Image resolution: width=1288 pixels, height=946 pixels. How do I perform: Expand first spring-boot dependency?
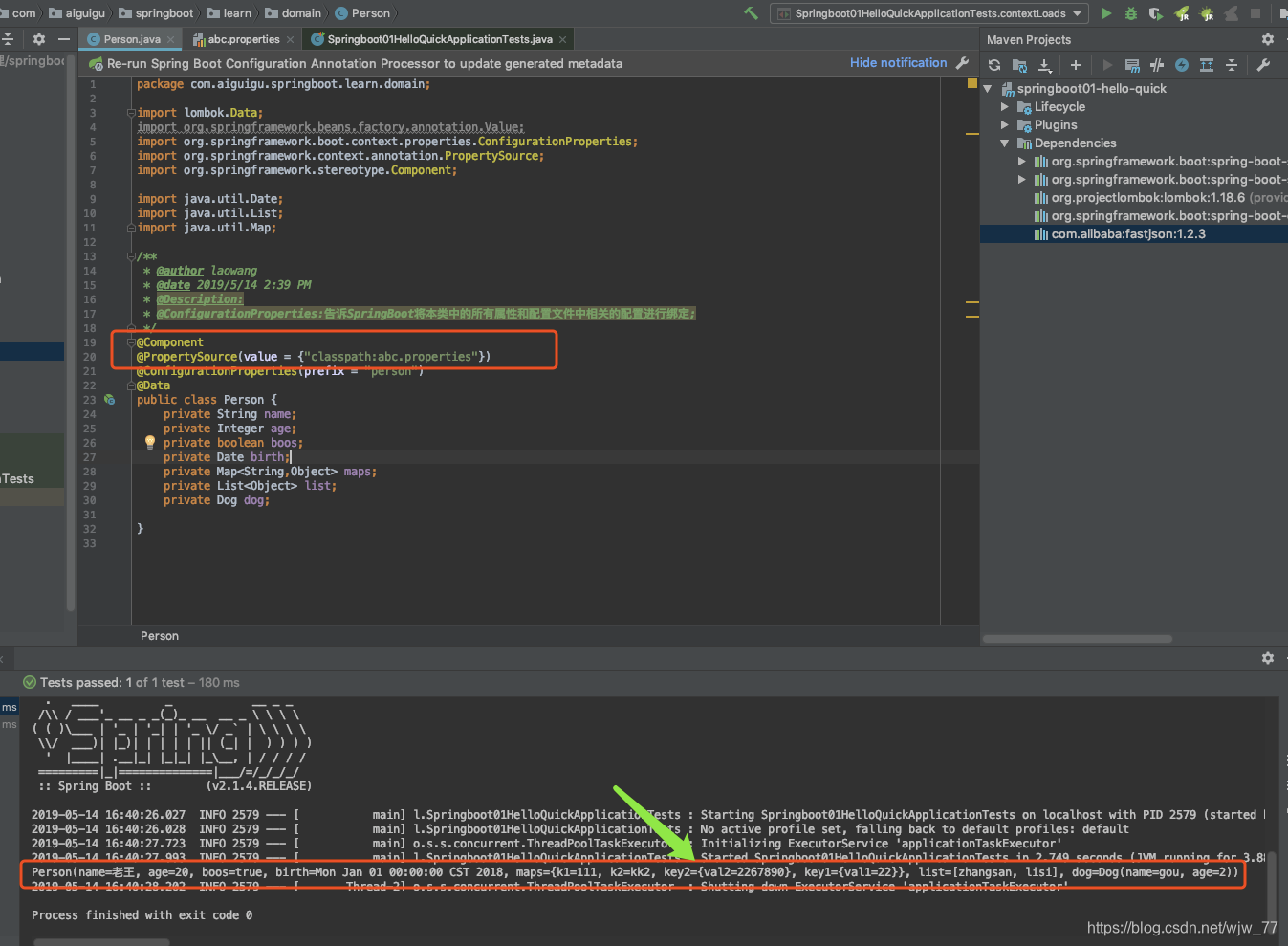click(1022, 162)
